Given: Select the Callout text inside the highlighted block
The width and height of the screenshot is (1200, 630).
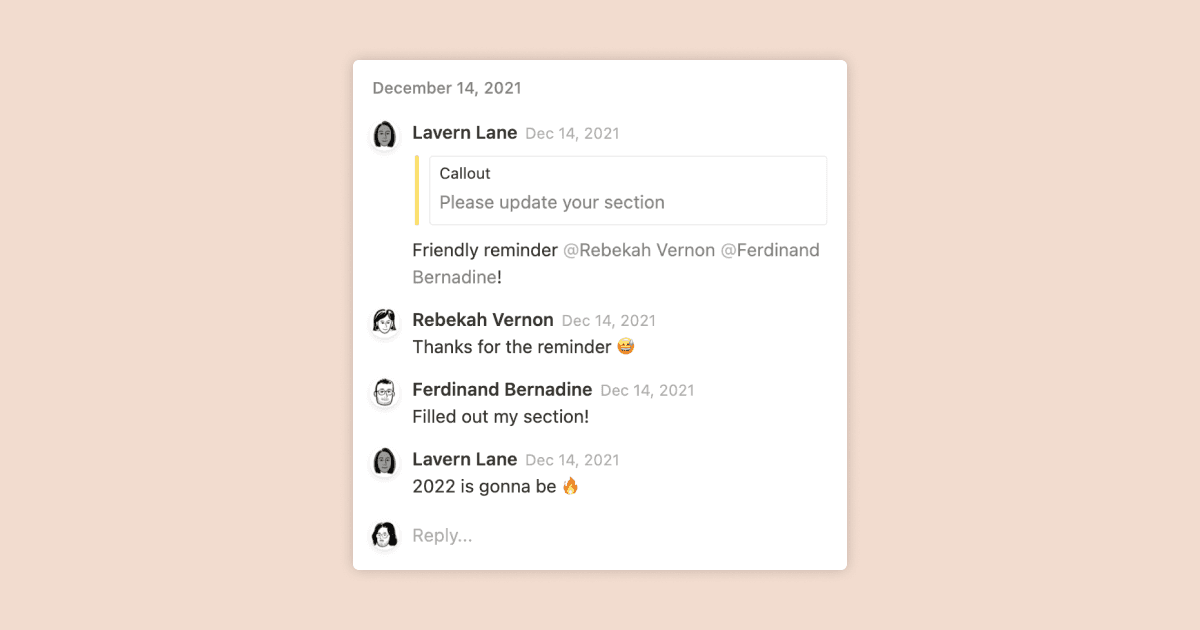Looking at the screenshot, I should (464, 173).
